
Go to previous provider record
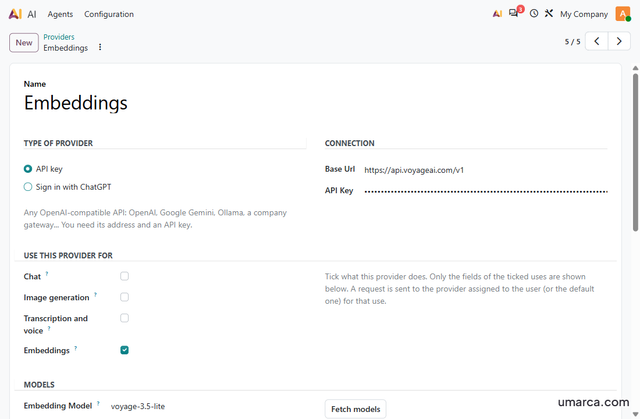tap(597, 41)
